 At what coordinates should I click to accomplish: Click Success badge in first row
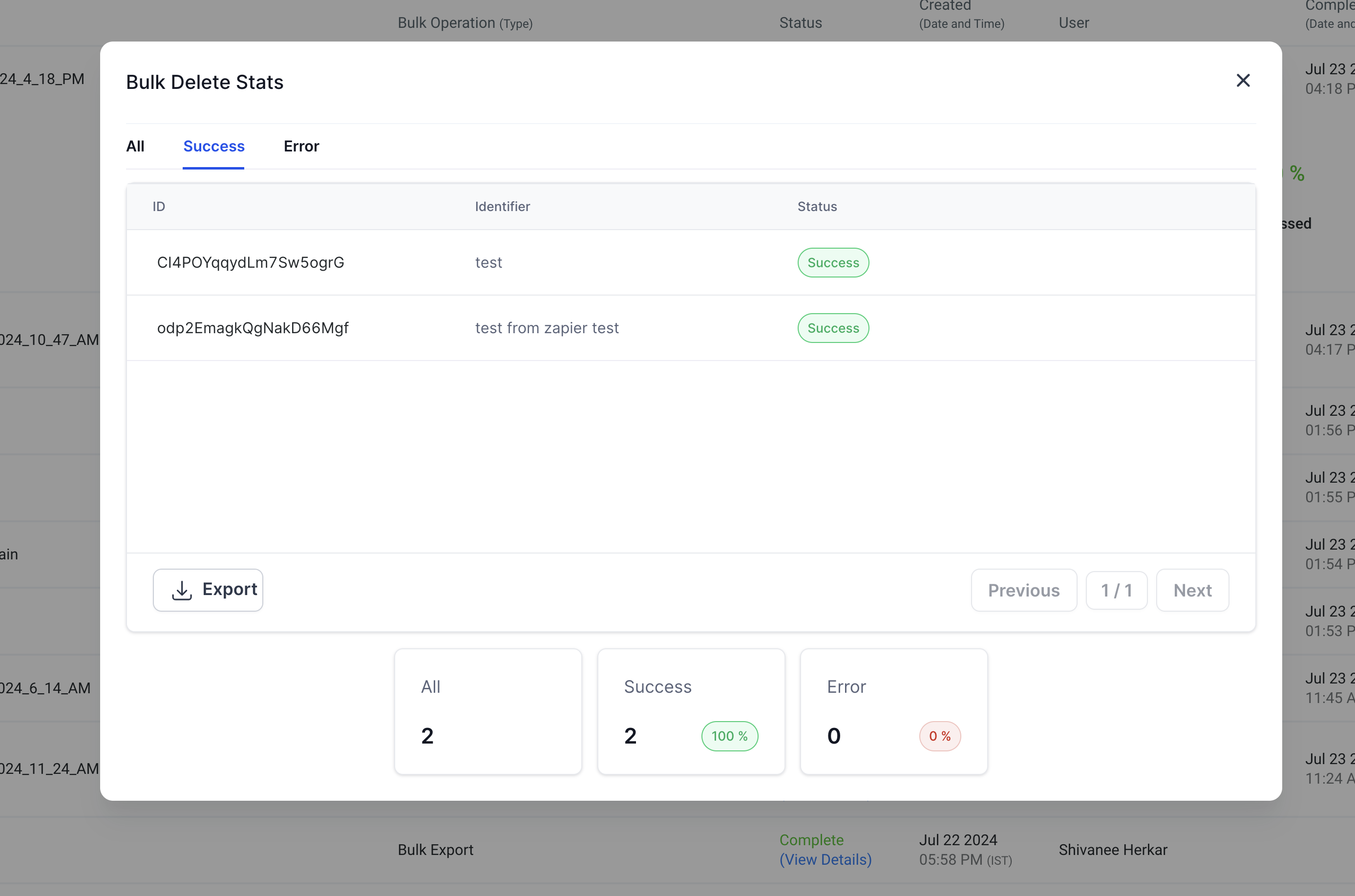832,263
